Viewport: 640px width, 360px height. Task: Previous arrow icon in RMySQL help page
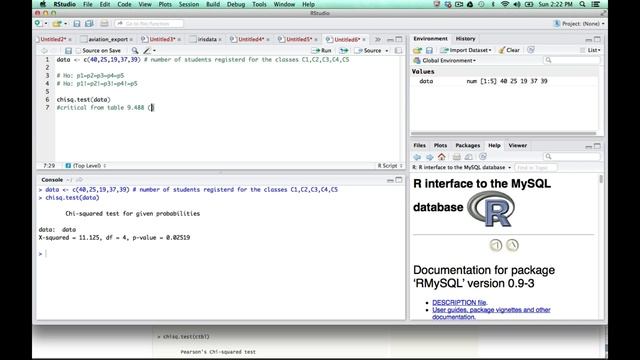496,245
